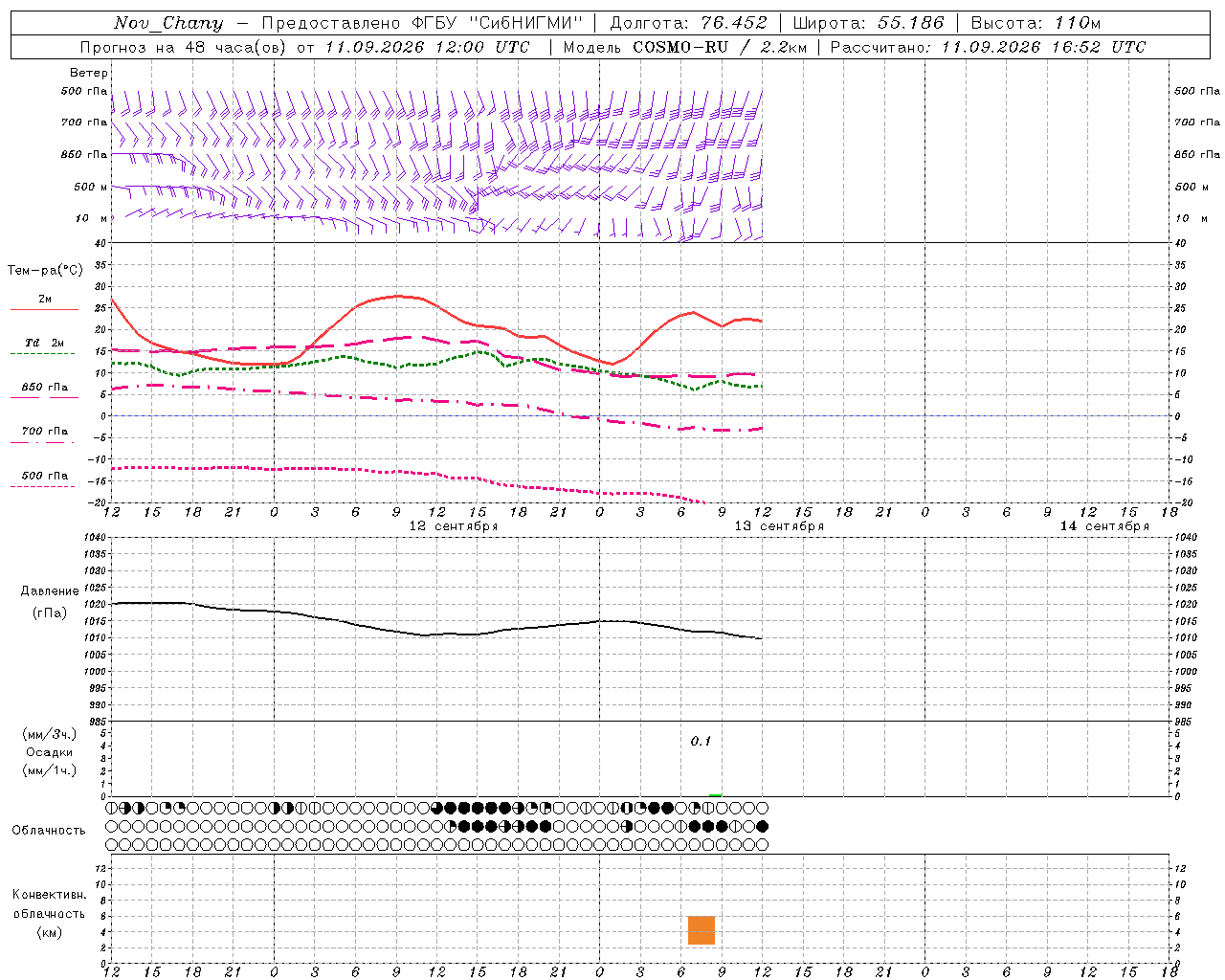
Task: Click the Давление (гПа) axis label
Action: 50,602
